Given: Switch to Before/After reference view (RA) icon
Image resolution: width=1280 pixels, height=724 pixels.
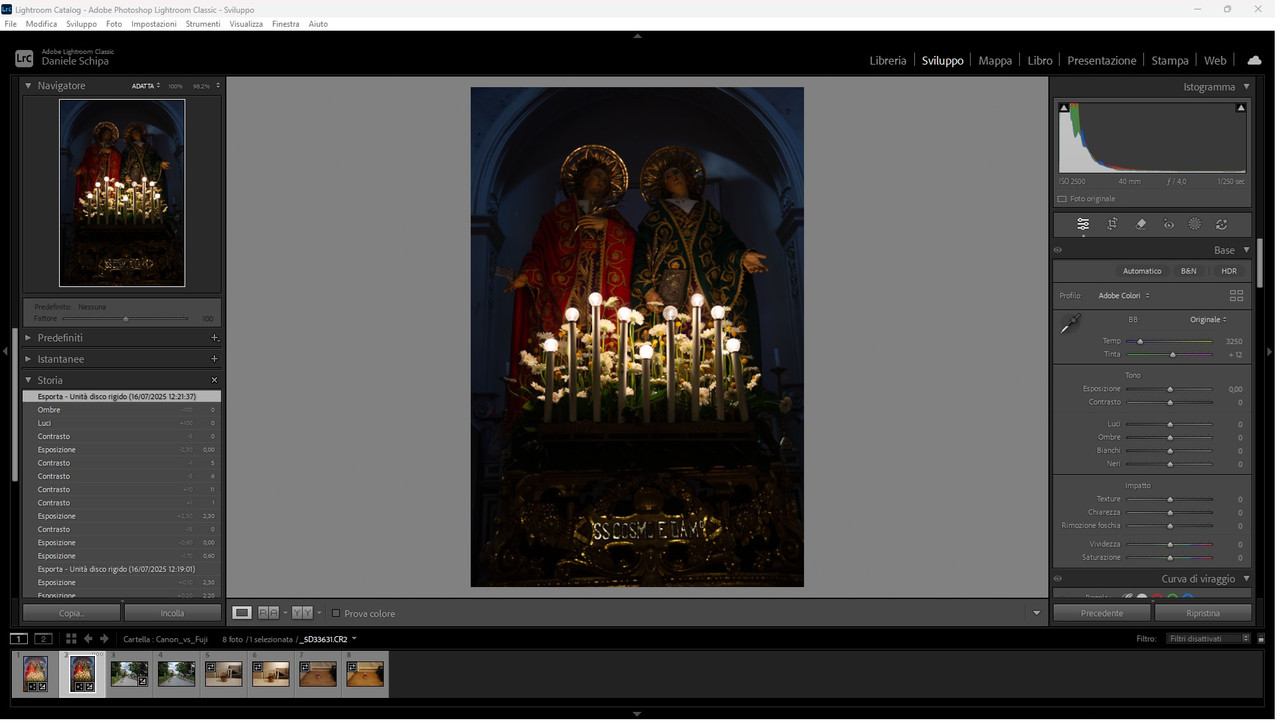Looking at the screenshot, I should [x=268, y=613].
